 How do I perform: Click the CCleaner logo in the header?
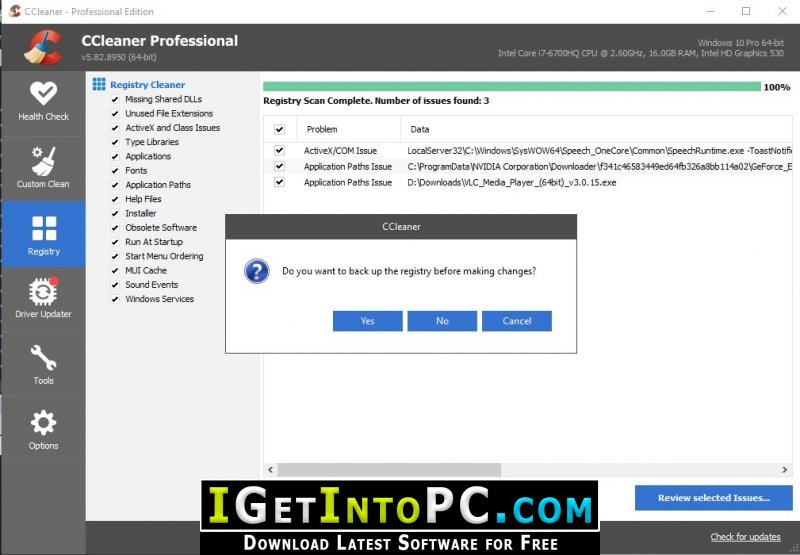[x=43, y=47]
